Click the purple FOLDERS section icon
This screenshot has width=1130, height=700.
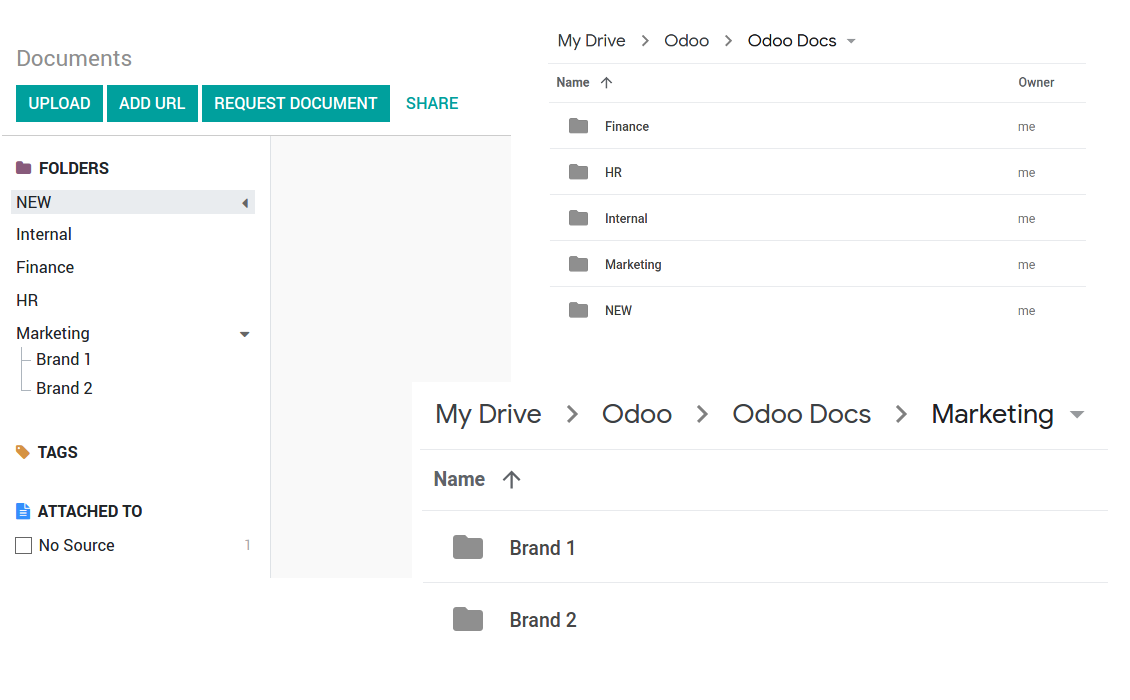point(24,168)
